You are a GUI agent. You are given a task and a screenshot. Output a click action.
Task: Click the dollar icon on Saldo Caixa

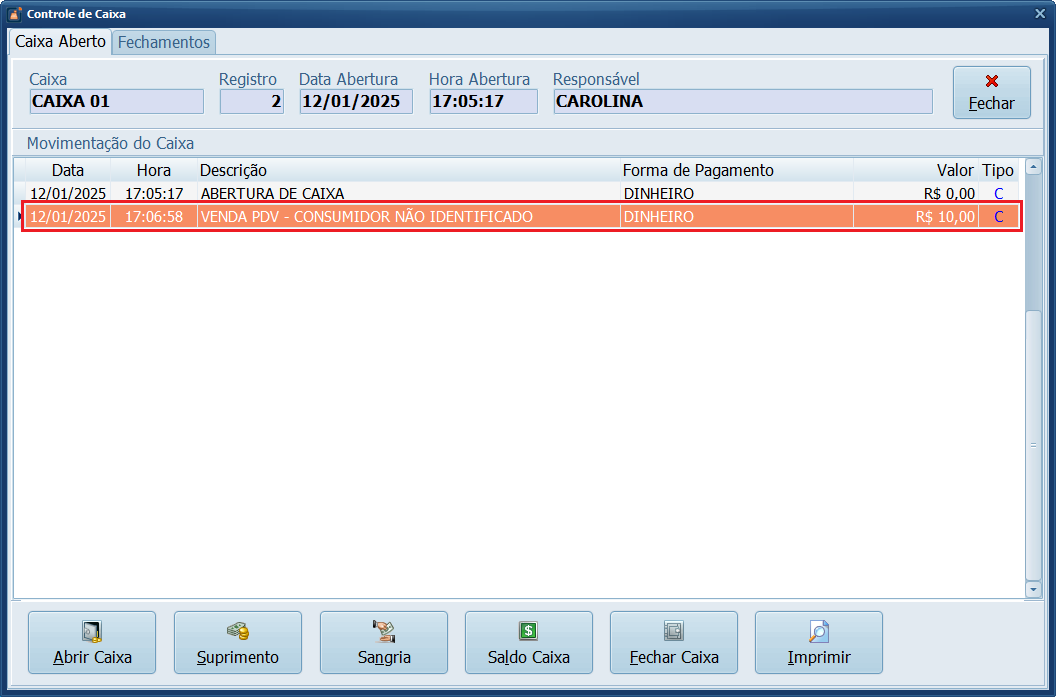tap(529, 631)
